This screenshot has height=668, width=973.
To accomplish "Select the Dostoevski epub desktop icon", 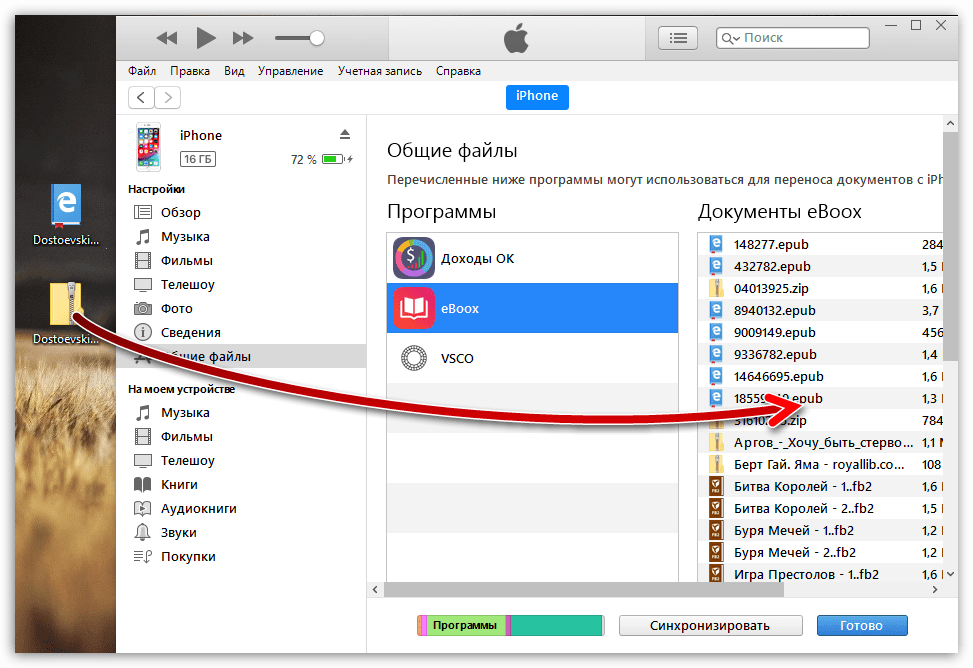I will tap(66, 215).
